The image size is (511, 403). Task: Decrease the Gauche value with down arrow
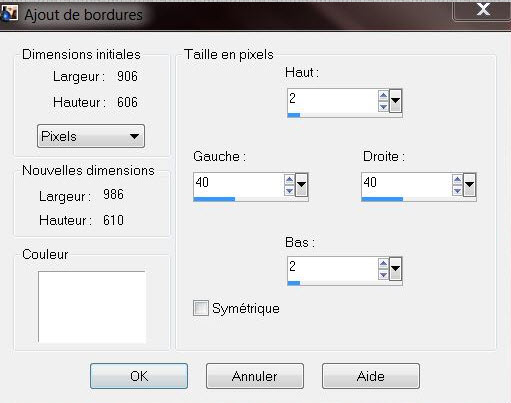click(x=289, y=191)
